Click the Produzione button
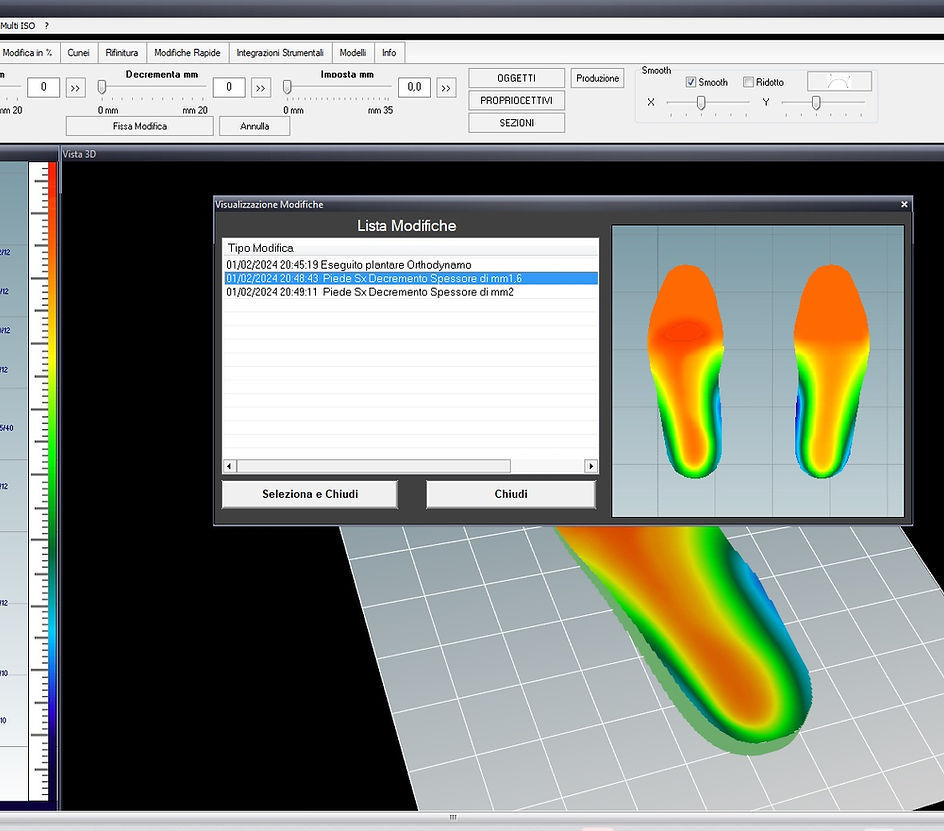Viewport: 944px width, 831px height. point(599,78)
